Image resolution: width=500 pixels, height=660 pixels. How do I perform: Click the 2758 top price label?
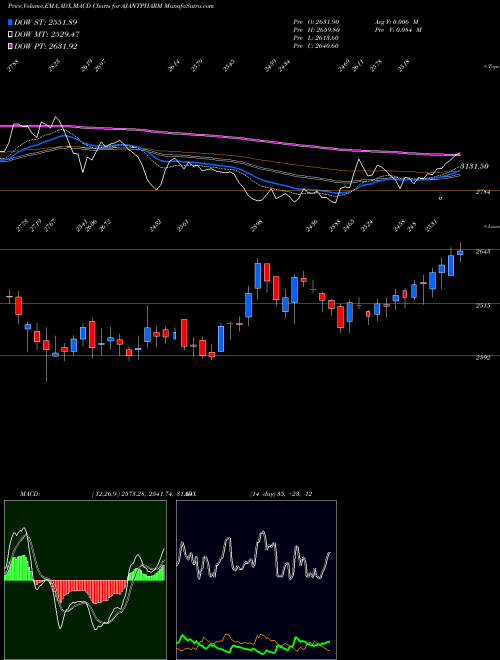[x=13, y=67]
